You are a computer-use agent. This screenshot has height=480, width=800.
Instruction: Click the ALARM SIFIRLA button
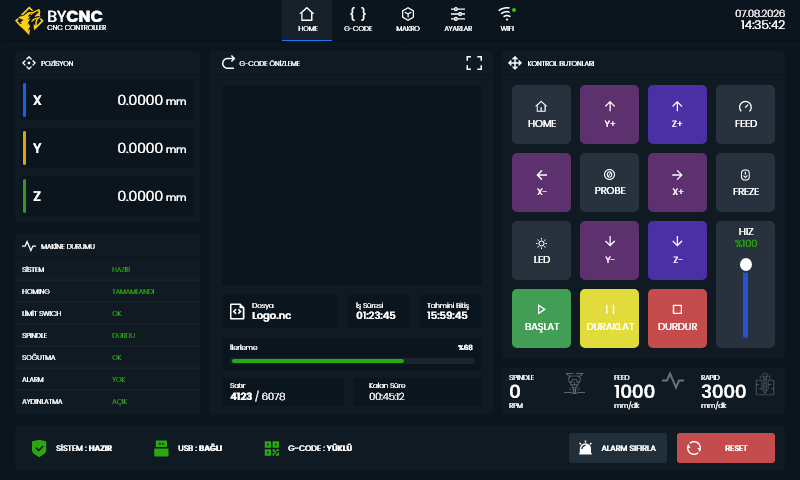[x=618, y=448]
